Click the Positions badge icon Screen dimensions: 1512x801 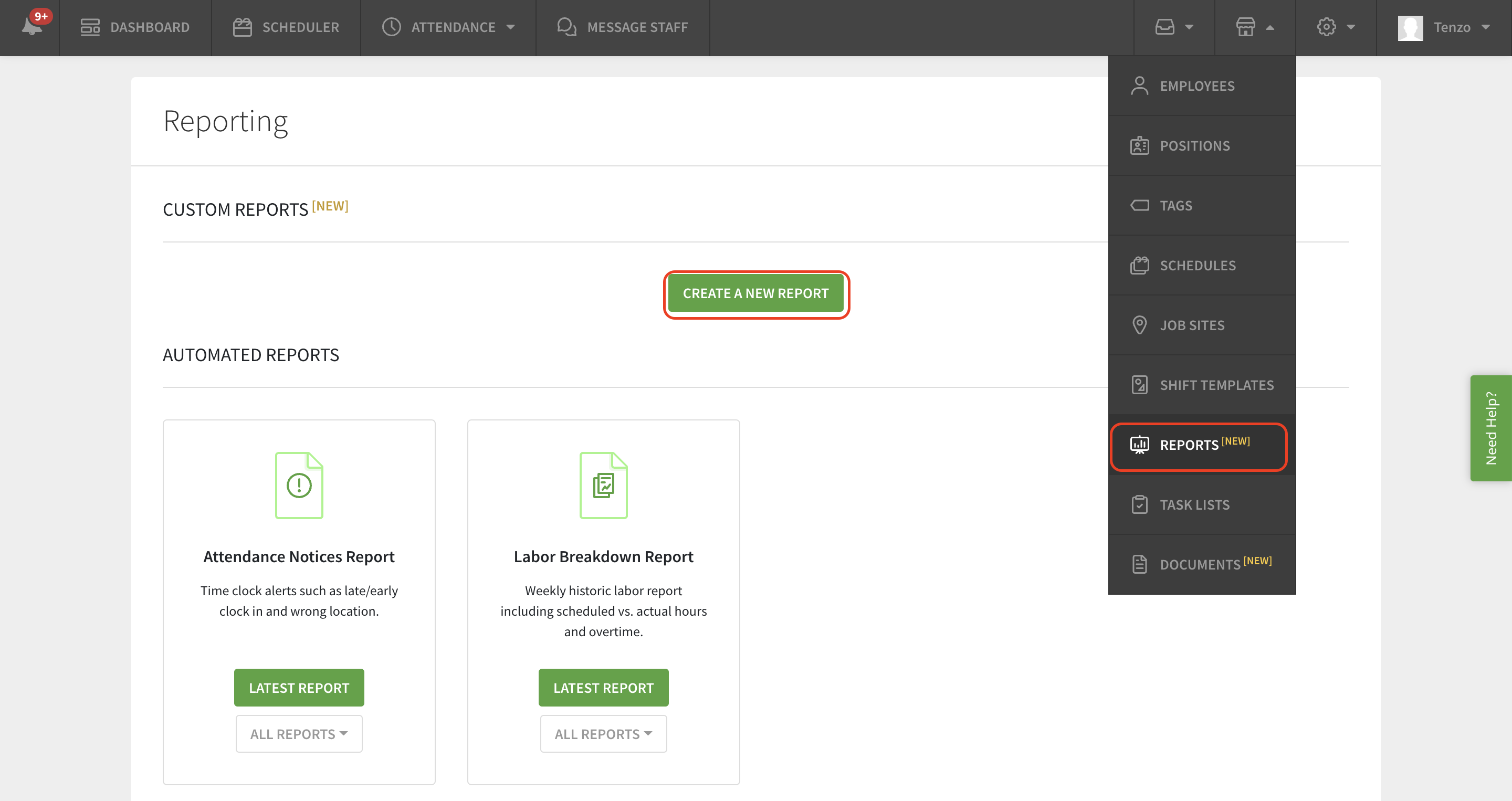click(x=1140, y=145)
